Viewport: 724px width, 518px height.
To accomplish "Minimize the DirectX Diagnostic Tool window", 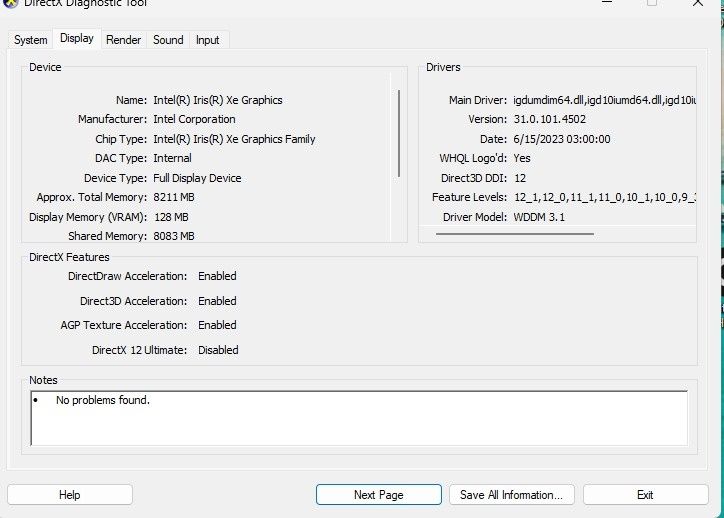I will (607, 3).
